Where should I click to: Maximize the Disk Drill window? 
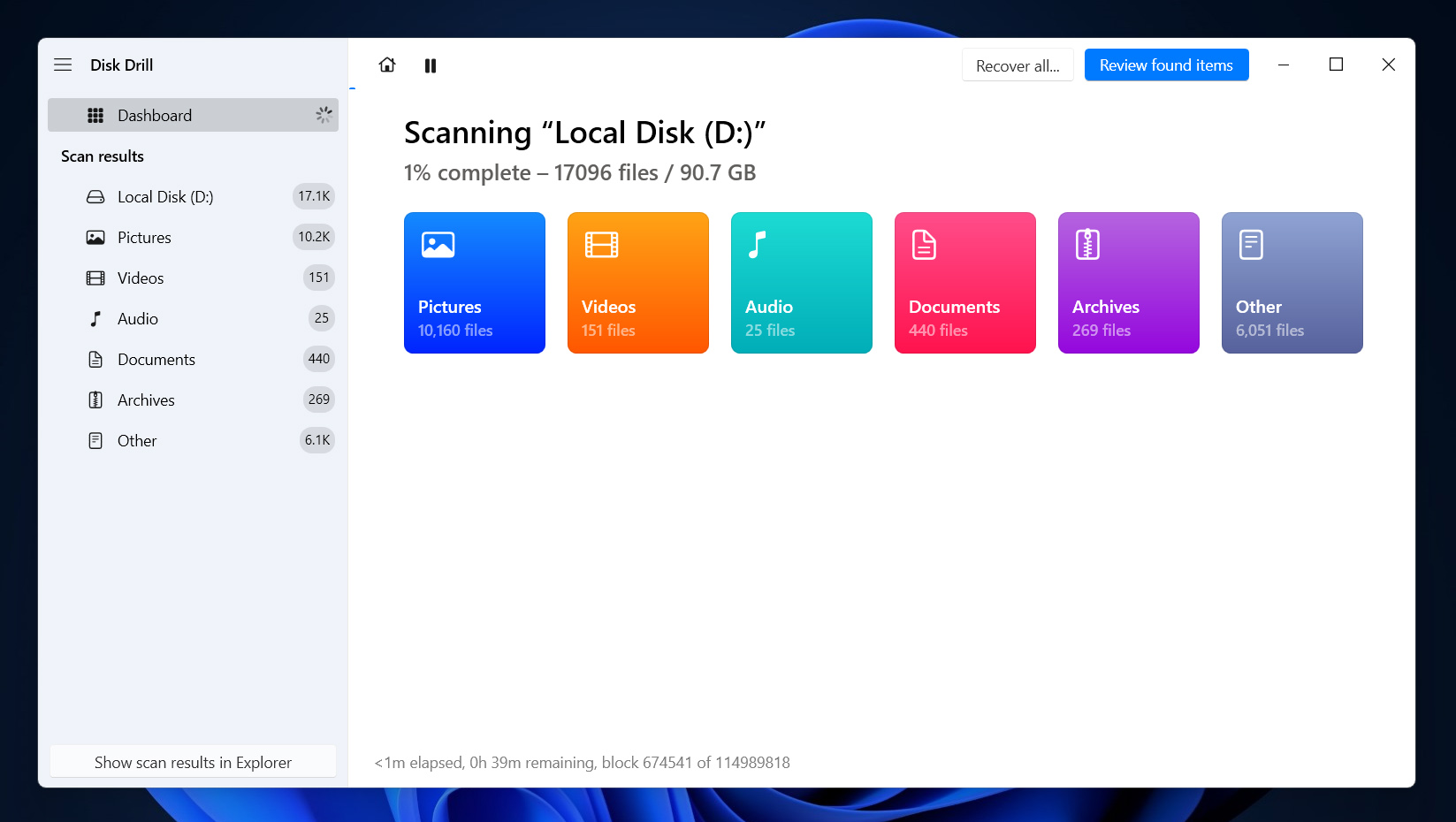tap(1336, 65)
